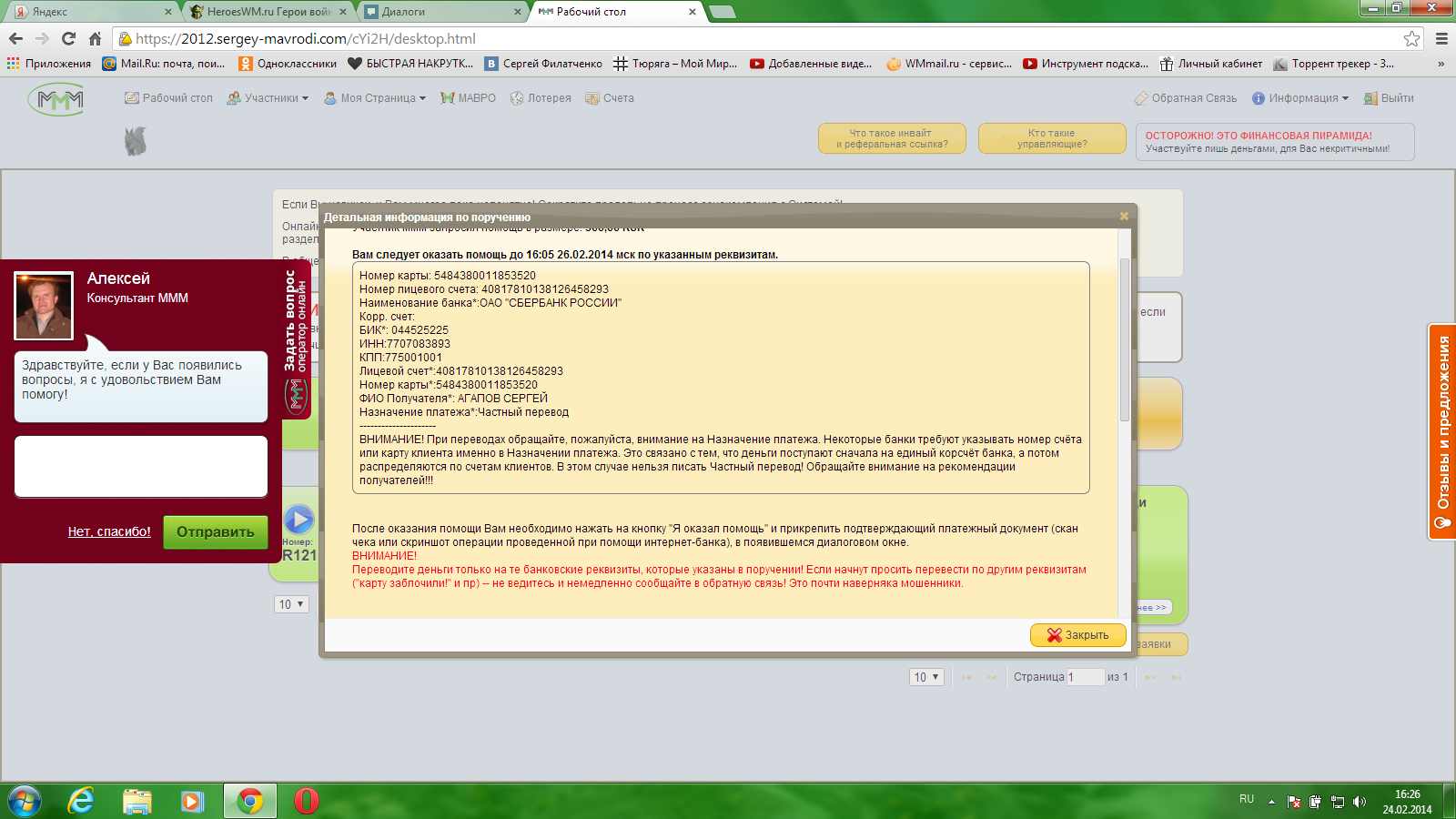Click 'Кто такие управляющие?' help button
Image resolution: width=1456 pixels, height=819 pixels.
[1052, 138]
